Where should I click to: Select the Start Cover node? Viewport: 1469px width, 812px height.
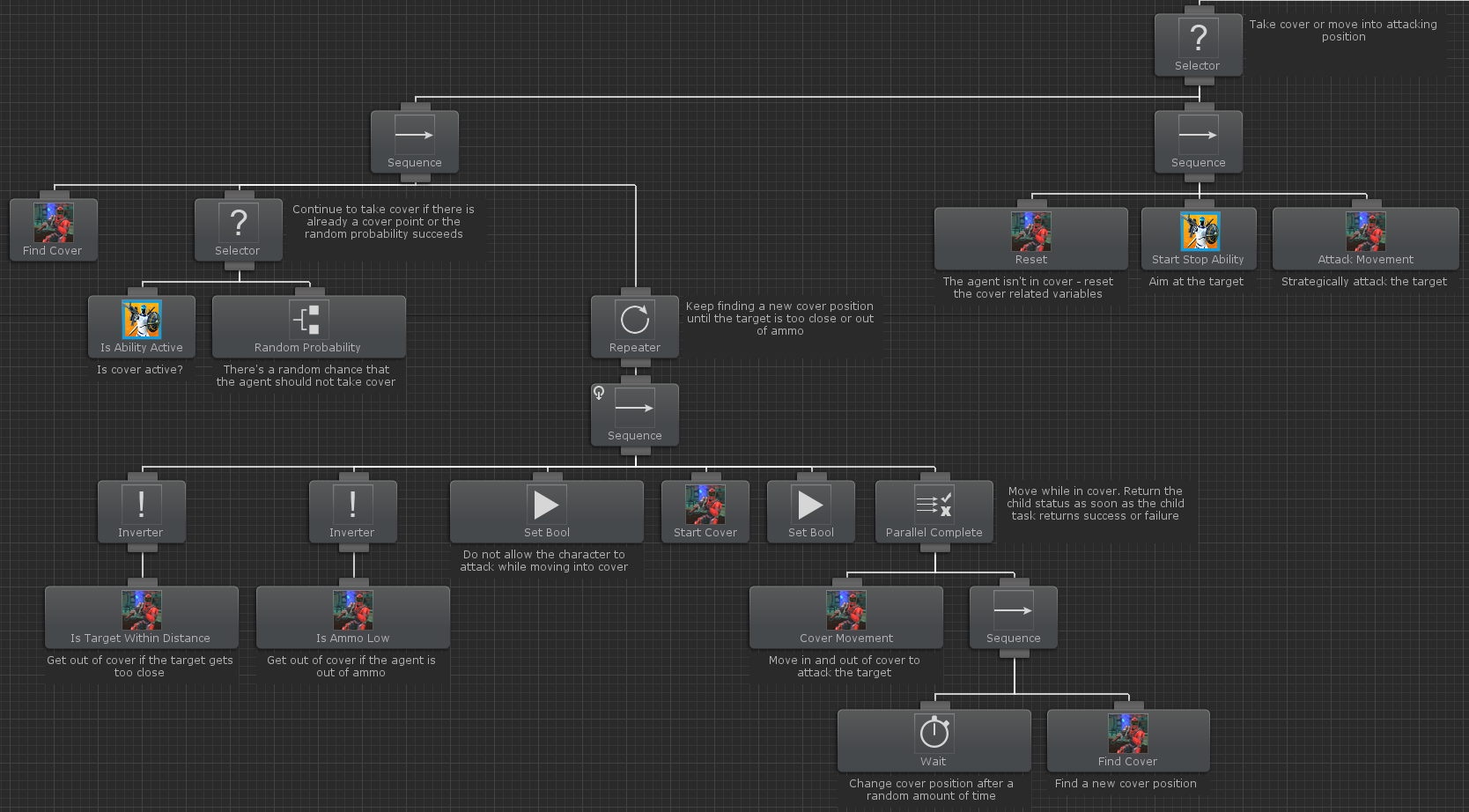[x=705, y=512]
